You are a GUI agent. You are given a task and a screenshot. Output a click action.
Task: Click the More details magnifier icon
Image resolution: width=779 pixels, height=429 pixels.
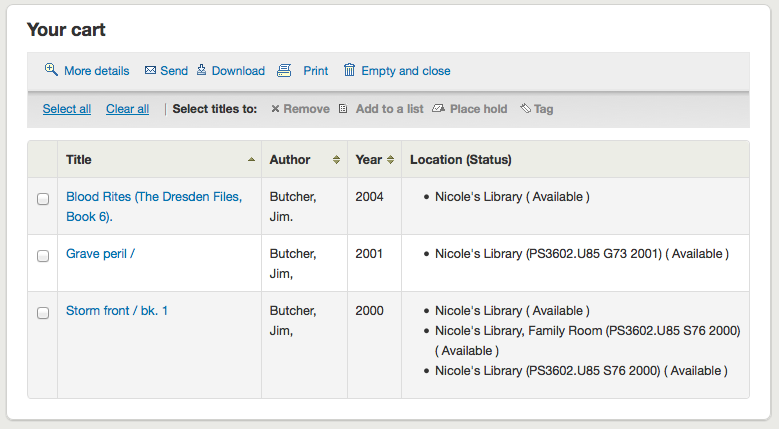tap(51, 70)
